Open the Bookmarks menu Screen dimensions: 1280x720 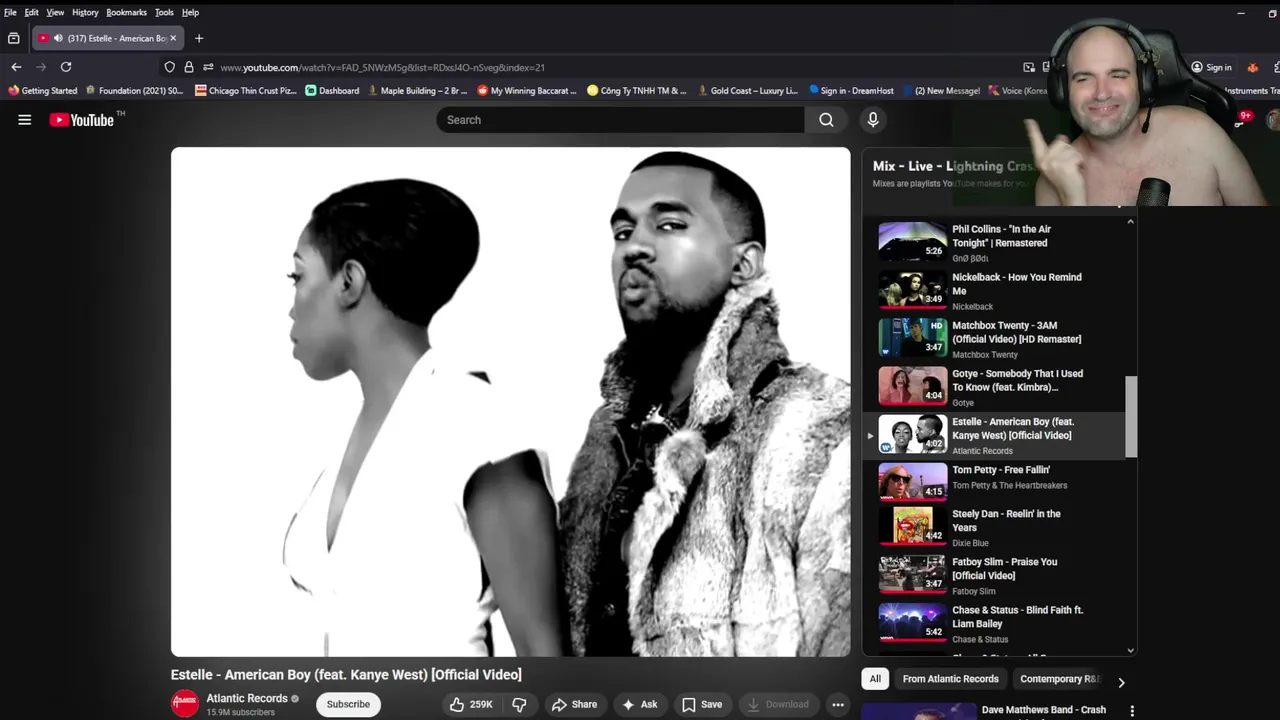pyautogui.click(x=126, y=12)
